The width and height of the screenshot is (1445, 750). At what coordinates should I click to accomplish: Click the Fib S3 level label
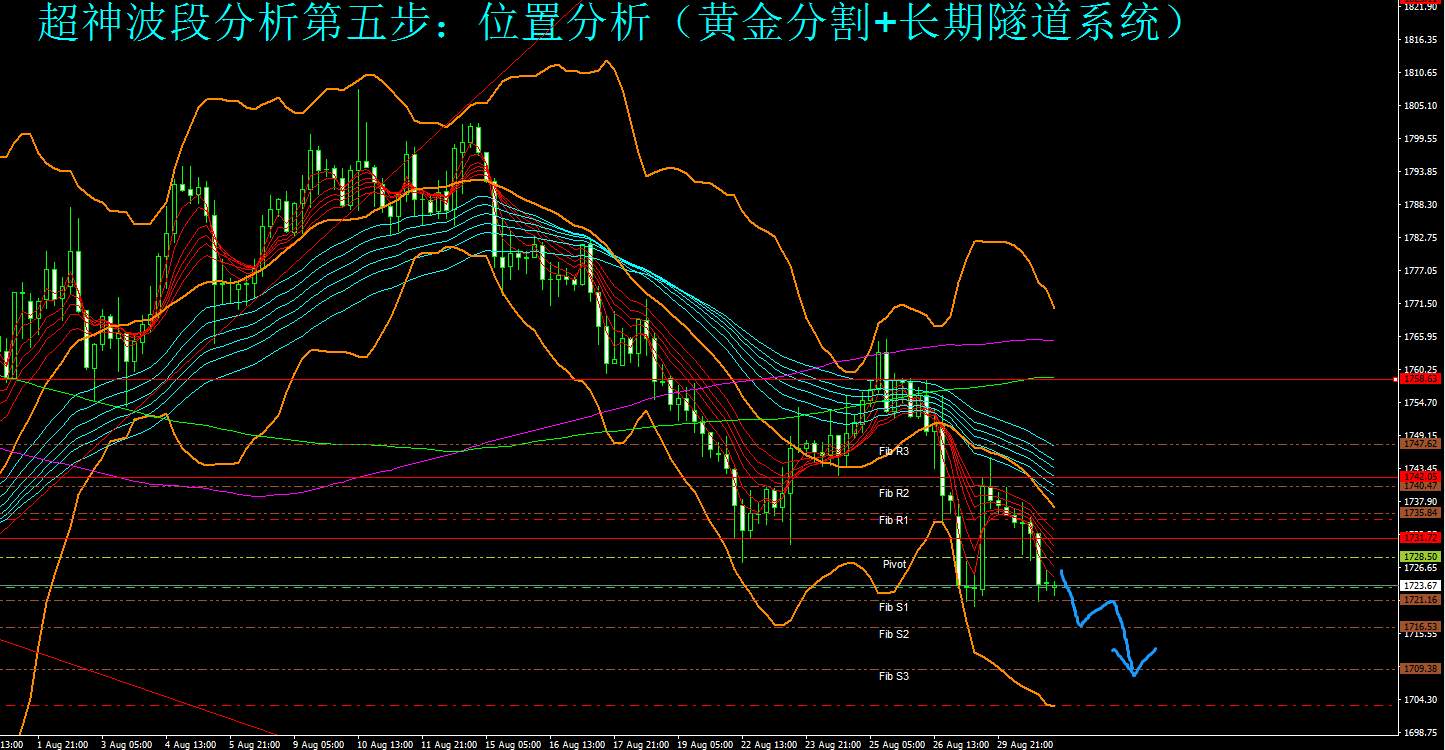(894, 676)
